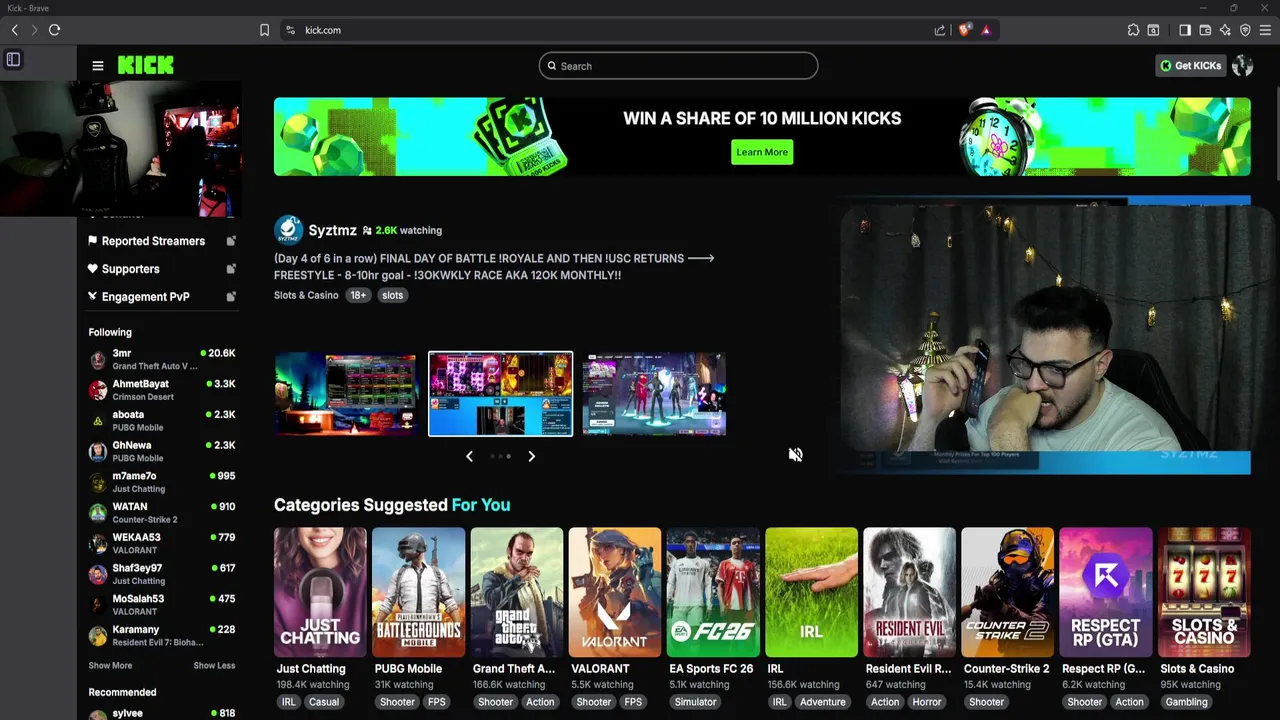Open aboata streamer avatar in Following
This screenshot has width=1280, height=720.
[97, 421]
